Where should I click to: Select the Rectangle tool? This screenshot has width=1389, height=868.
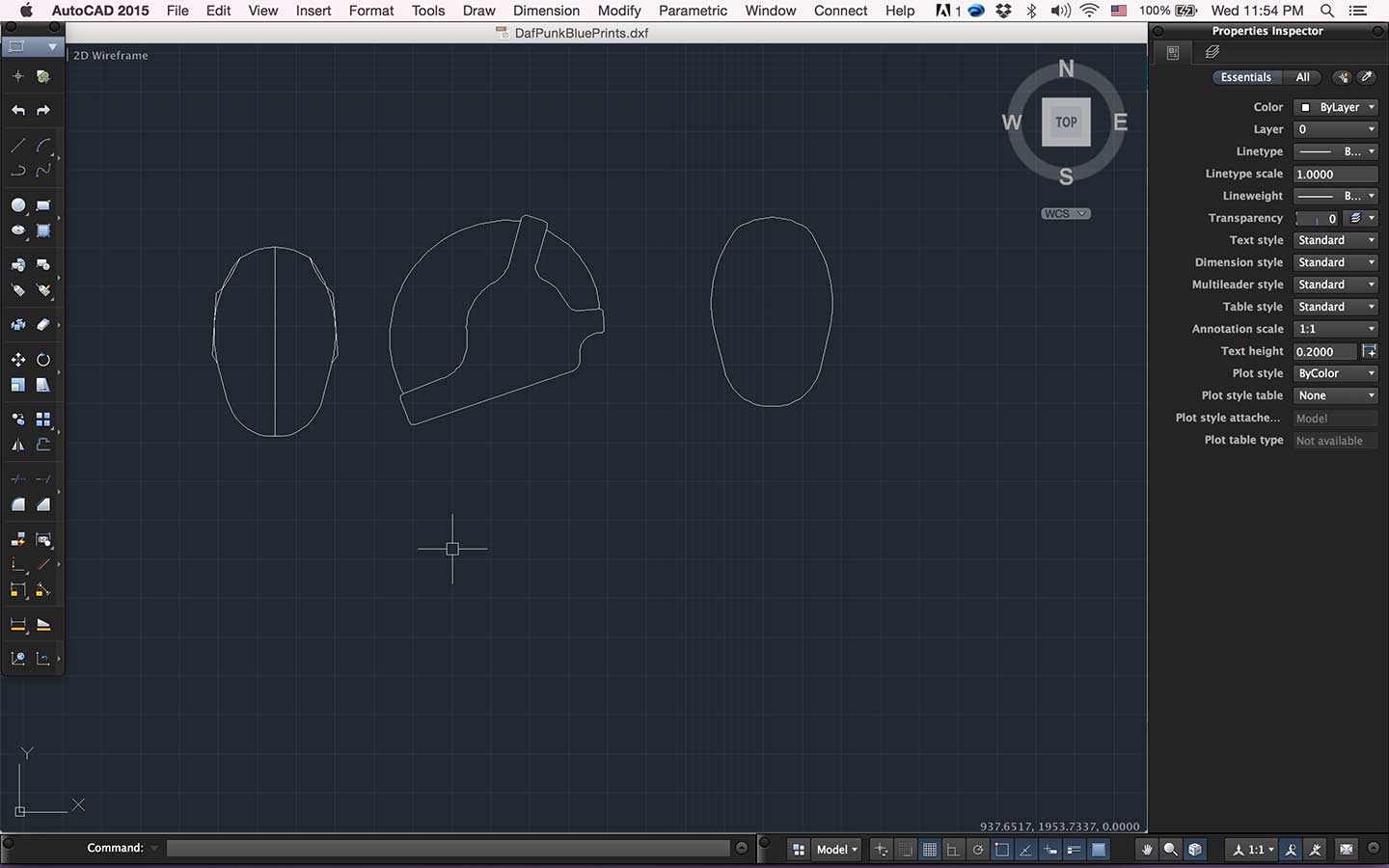pyautogui.click(x=43, y=205)
